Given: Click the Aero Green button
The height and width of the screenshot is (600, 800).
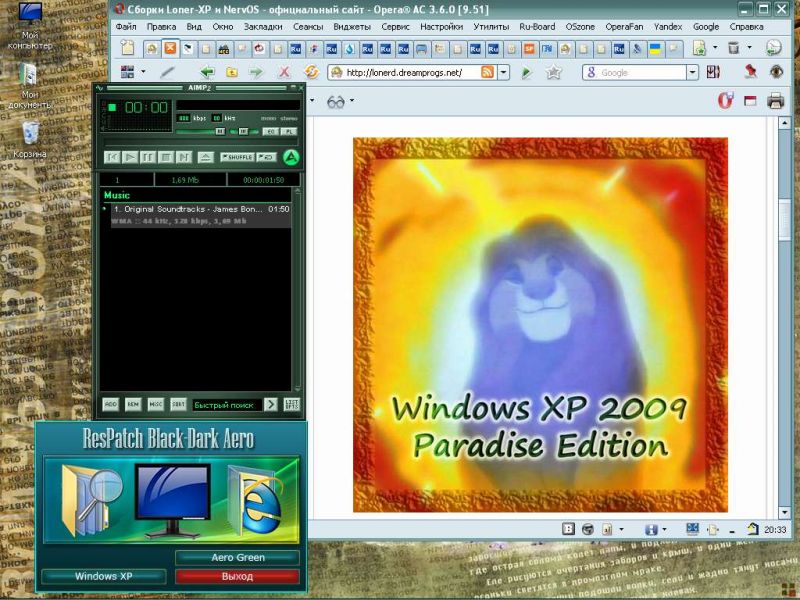Looking at the screenshot, I should [x=237, y=557].
